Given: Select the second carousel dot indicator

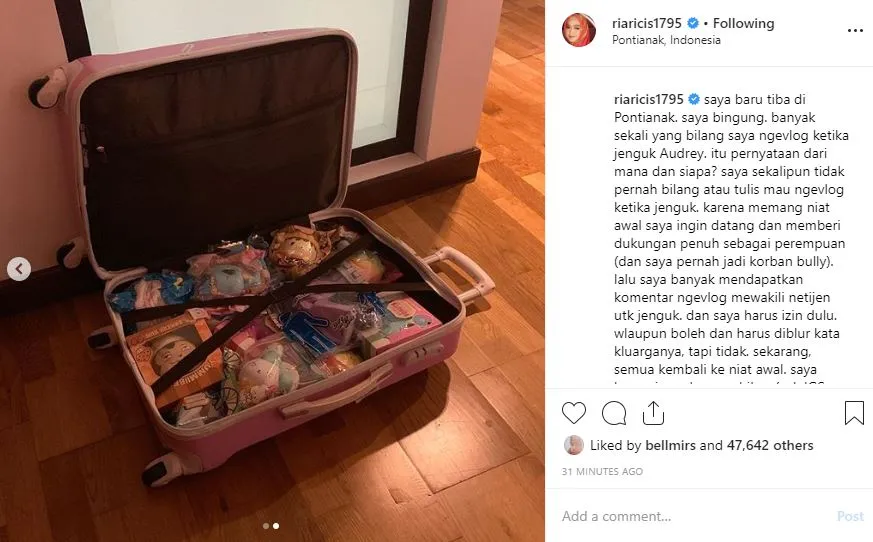Looking at the screenshot, I should point(276,526).
